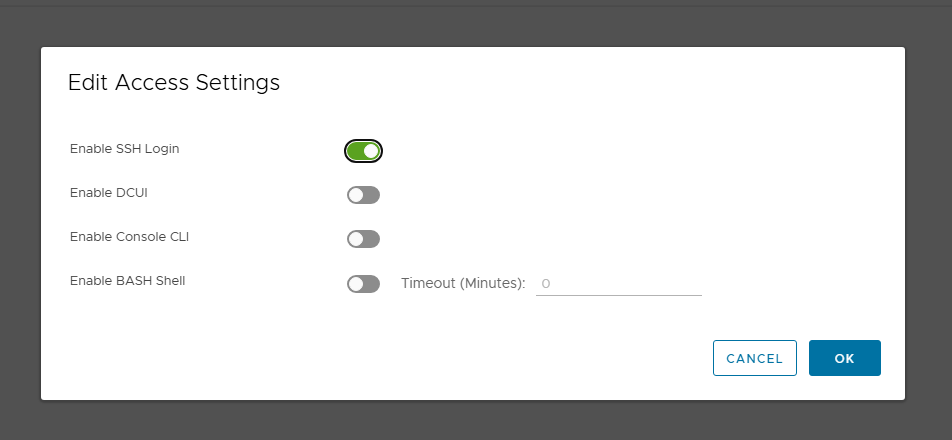Viewport: 952px width, 440px height.
Task: Disable the Enable SSH Login toggle
Action: point(363,151)
